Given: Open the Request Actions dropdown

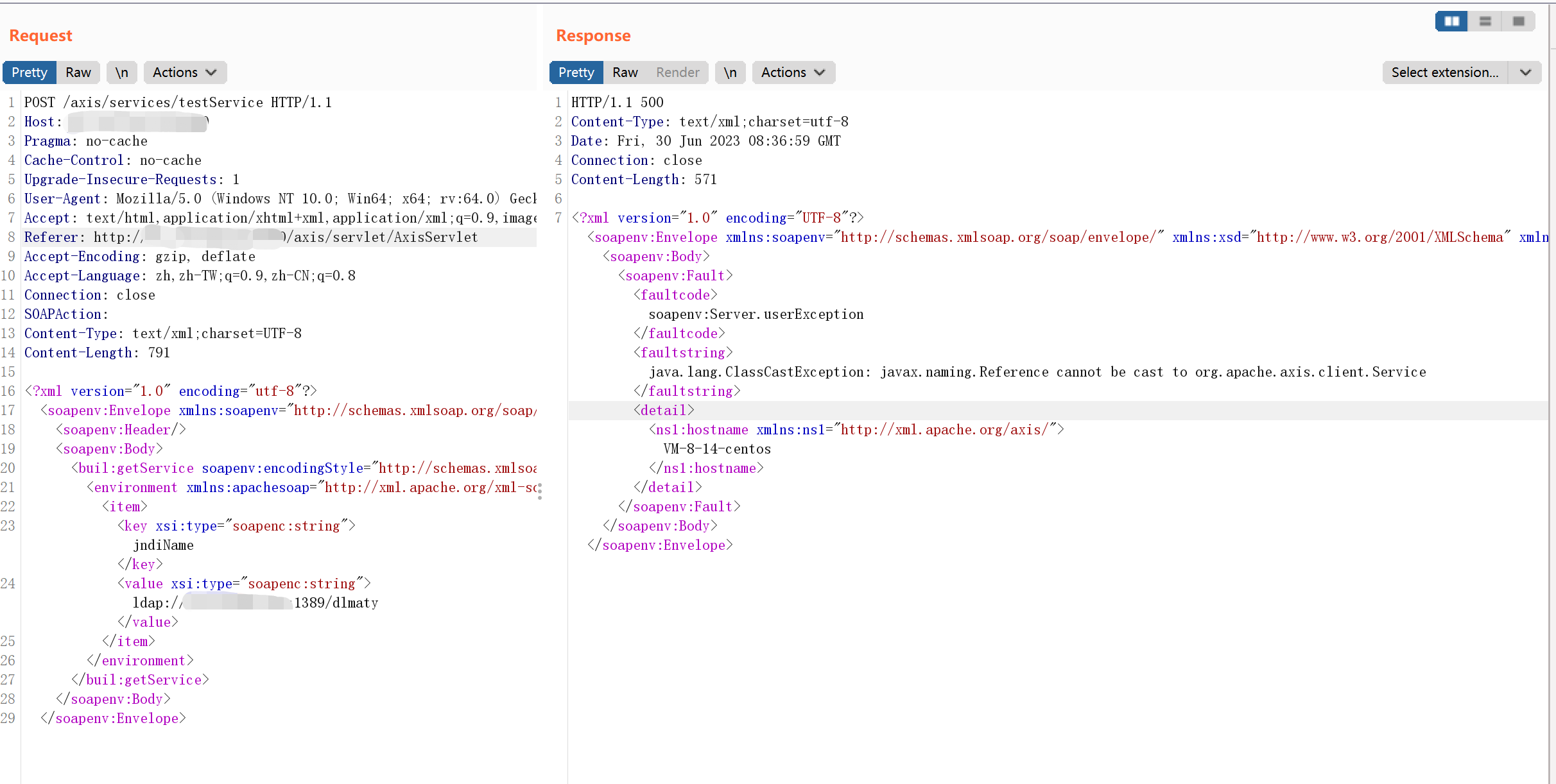Looking at the screenshot, I should pos(185,72).
